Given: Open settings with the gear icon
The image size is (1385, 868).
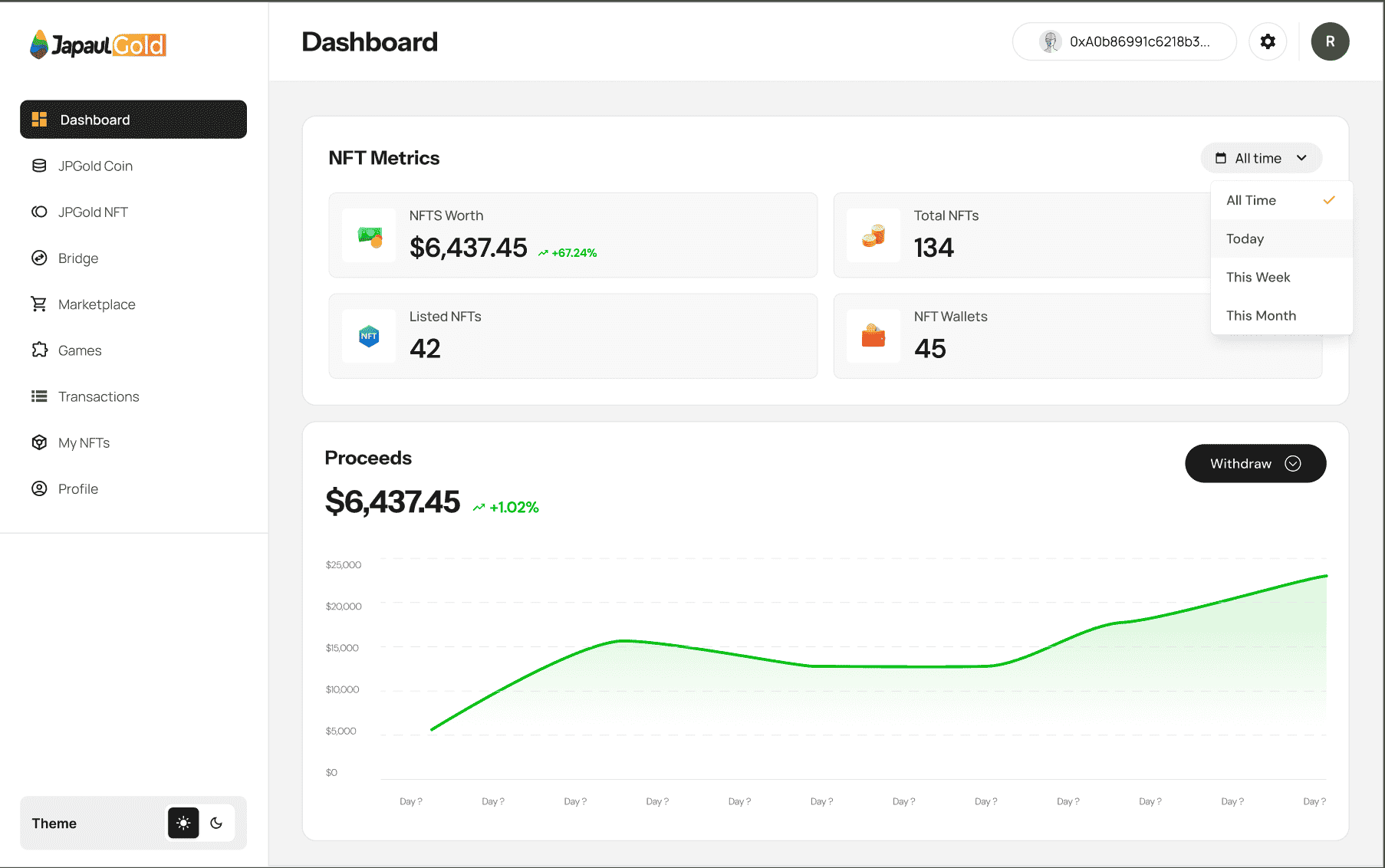Looking at the screenshot, I should [x=1268, y=41].
